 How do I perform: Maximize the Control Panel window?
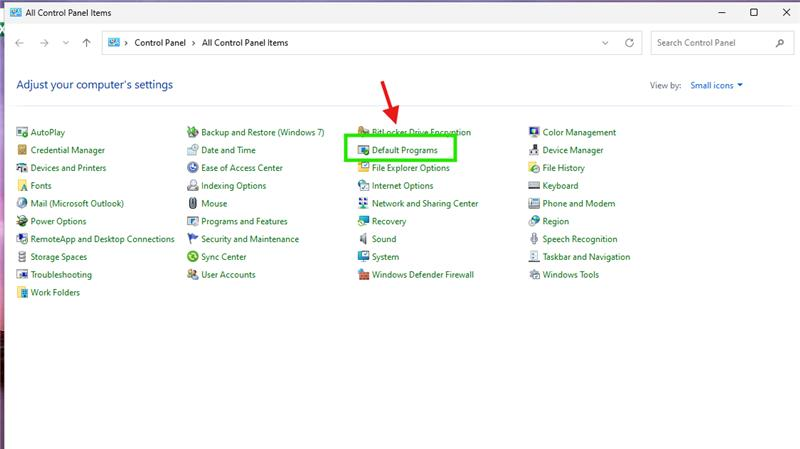(x=754, y=12)
